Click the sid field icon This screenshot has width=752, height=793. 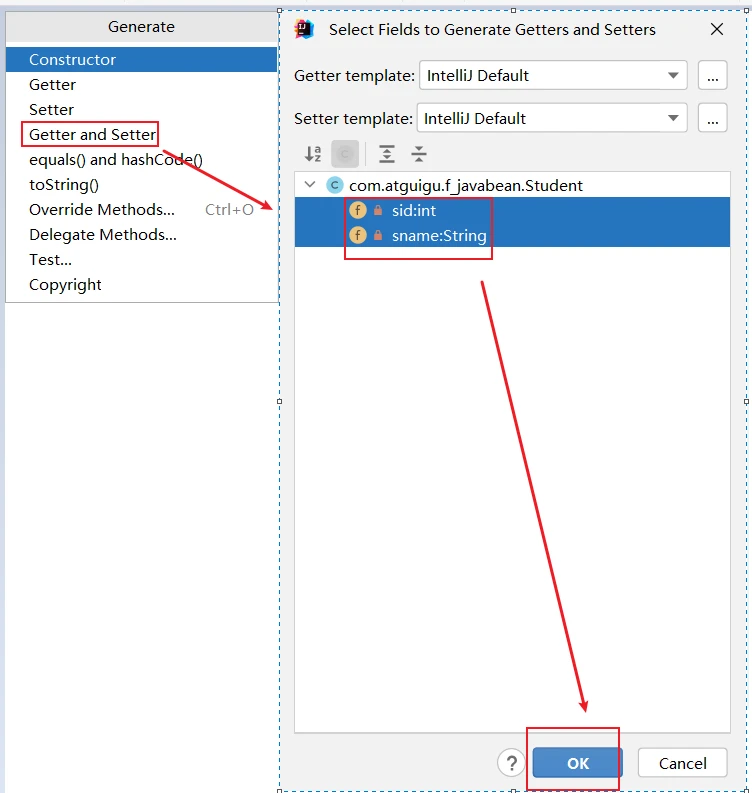[358, 210]
